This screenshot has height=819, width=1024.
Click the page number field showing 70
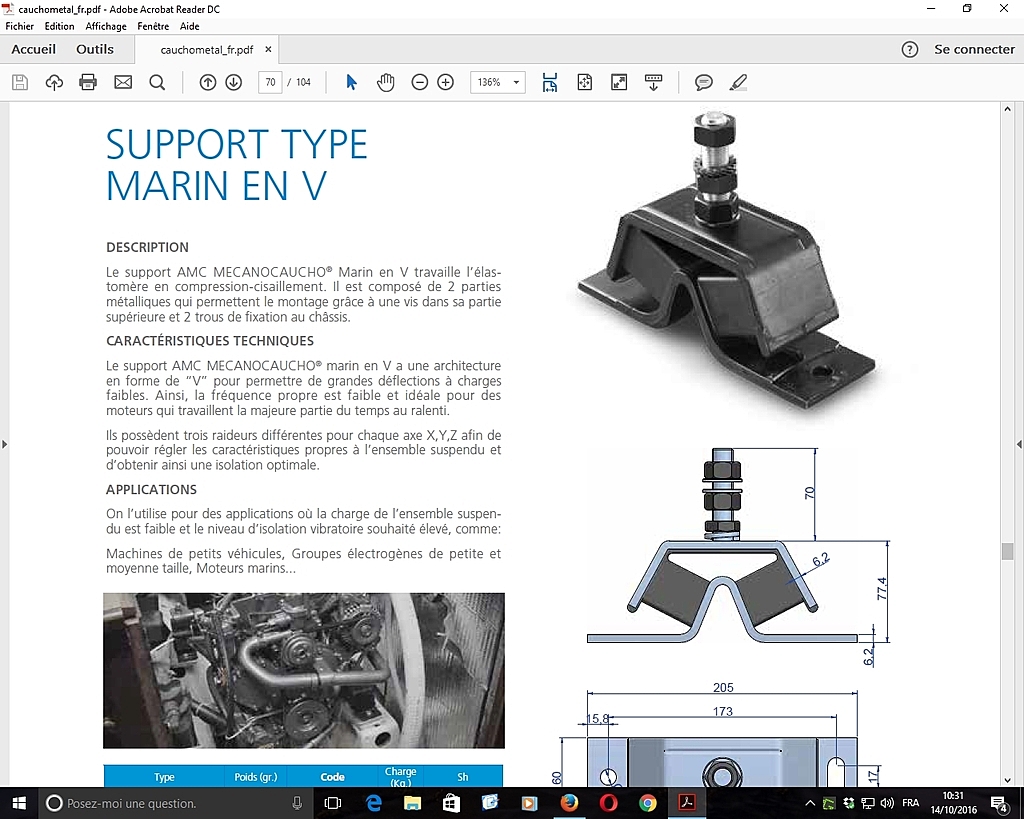(x=270, y=82)
